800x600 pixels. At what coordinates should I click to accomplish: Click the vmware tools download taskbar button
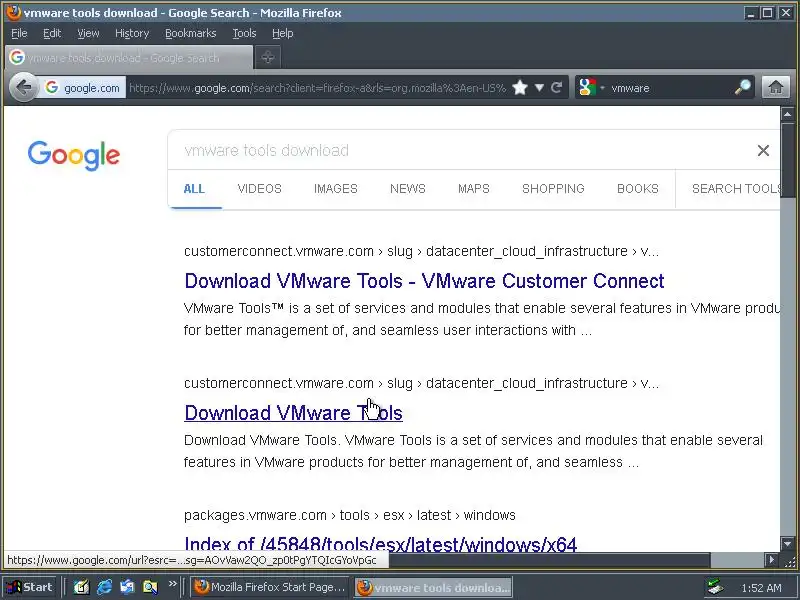(x=434, y=587)
